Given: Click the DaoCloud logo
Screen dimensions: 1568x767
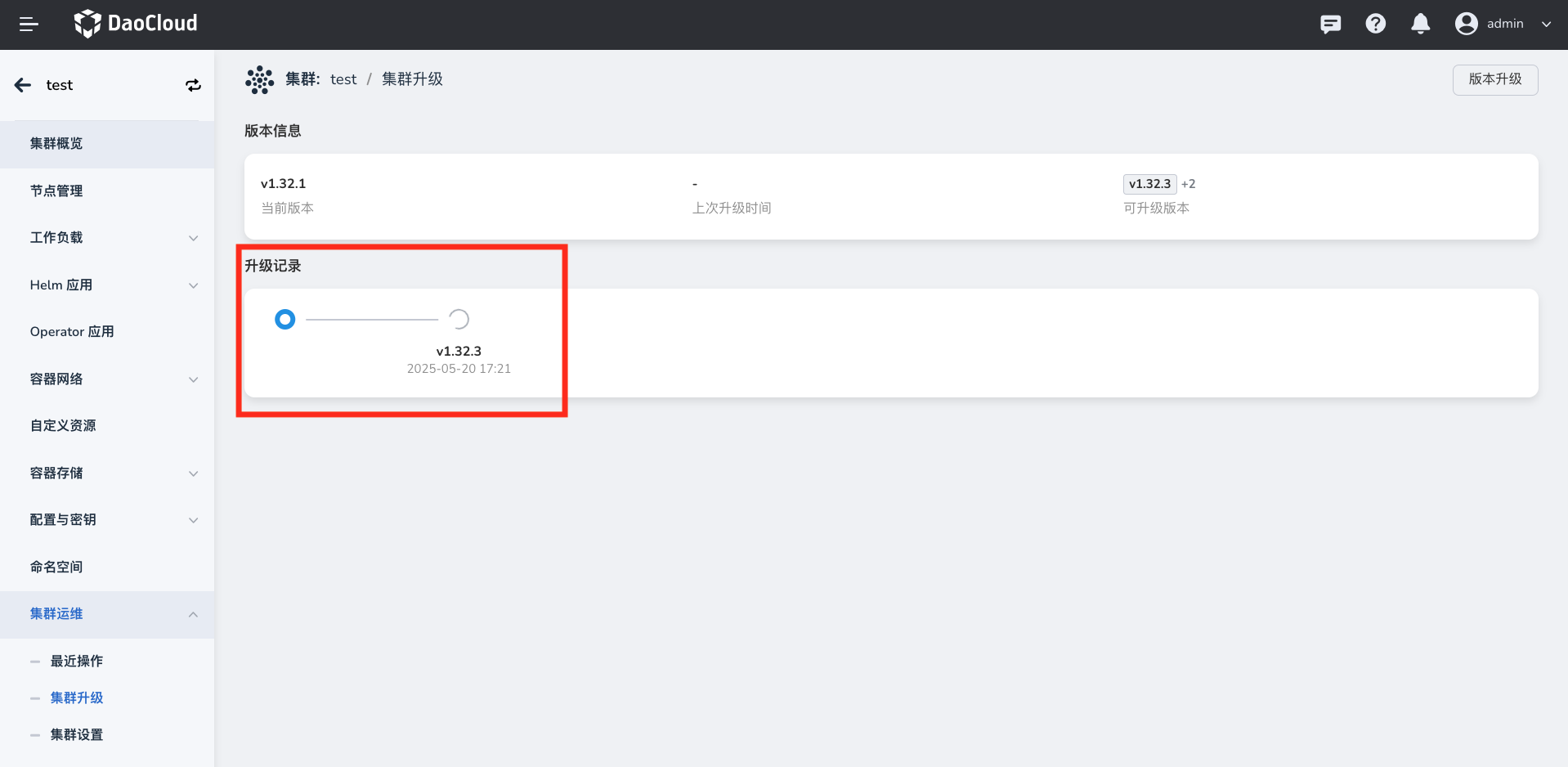Looking at the screenshot, I should [136, 24].
